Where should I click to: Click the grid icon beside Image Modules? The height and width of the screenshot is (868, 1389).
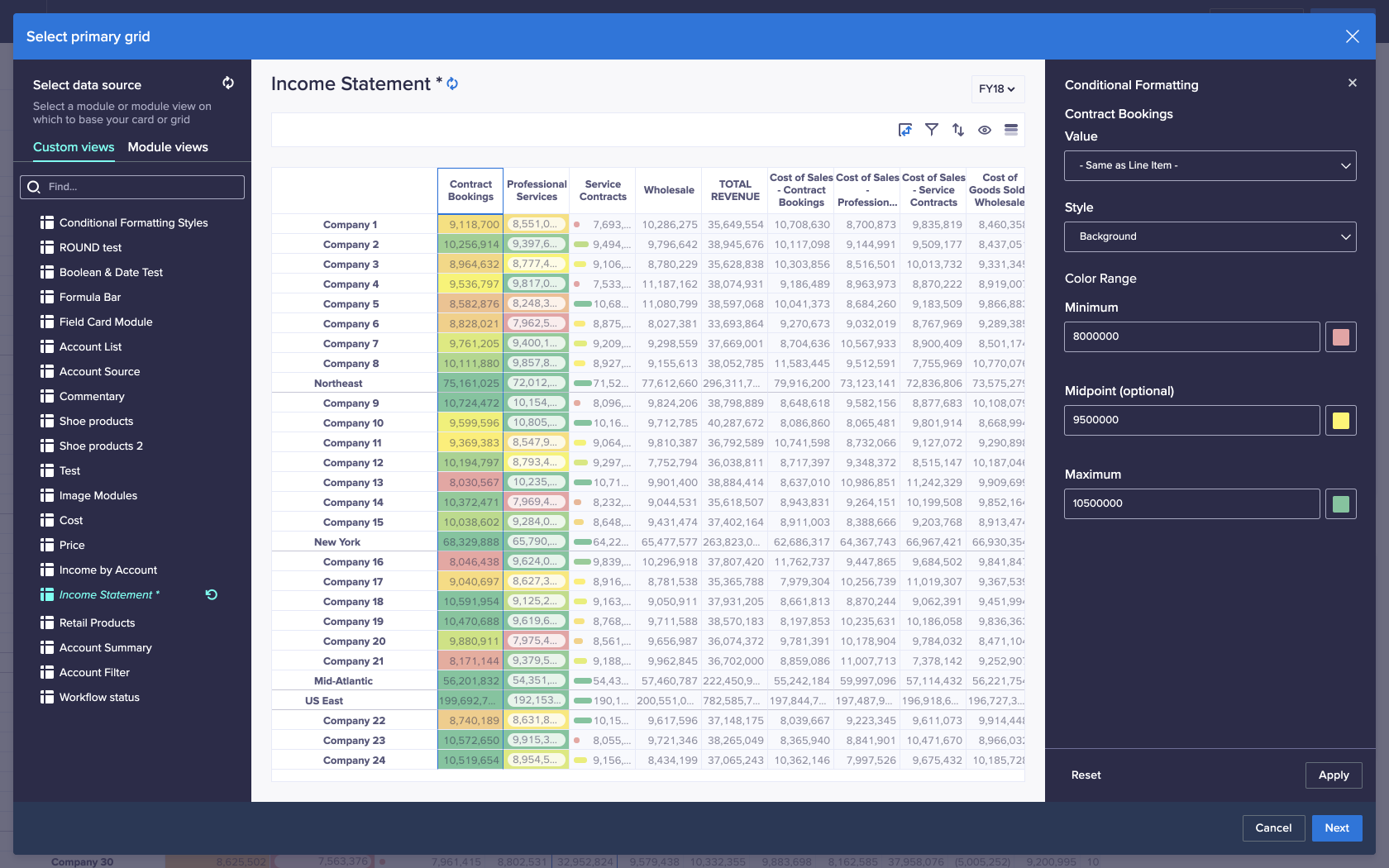tap(47, 495)
